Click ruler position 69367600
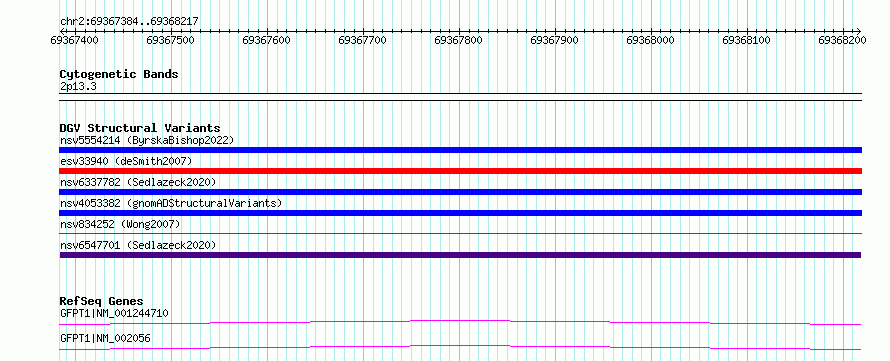890x361 pixels. click(266, 40)
